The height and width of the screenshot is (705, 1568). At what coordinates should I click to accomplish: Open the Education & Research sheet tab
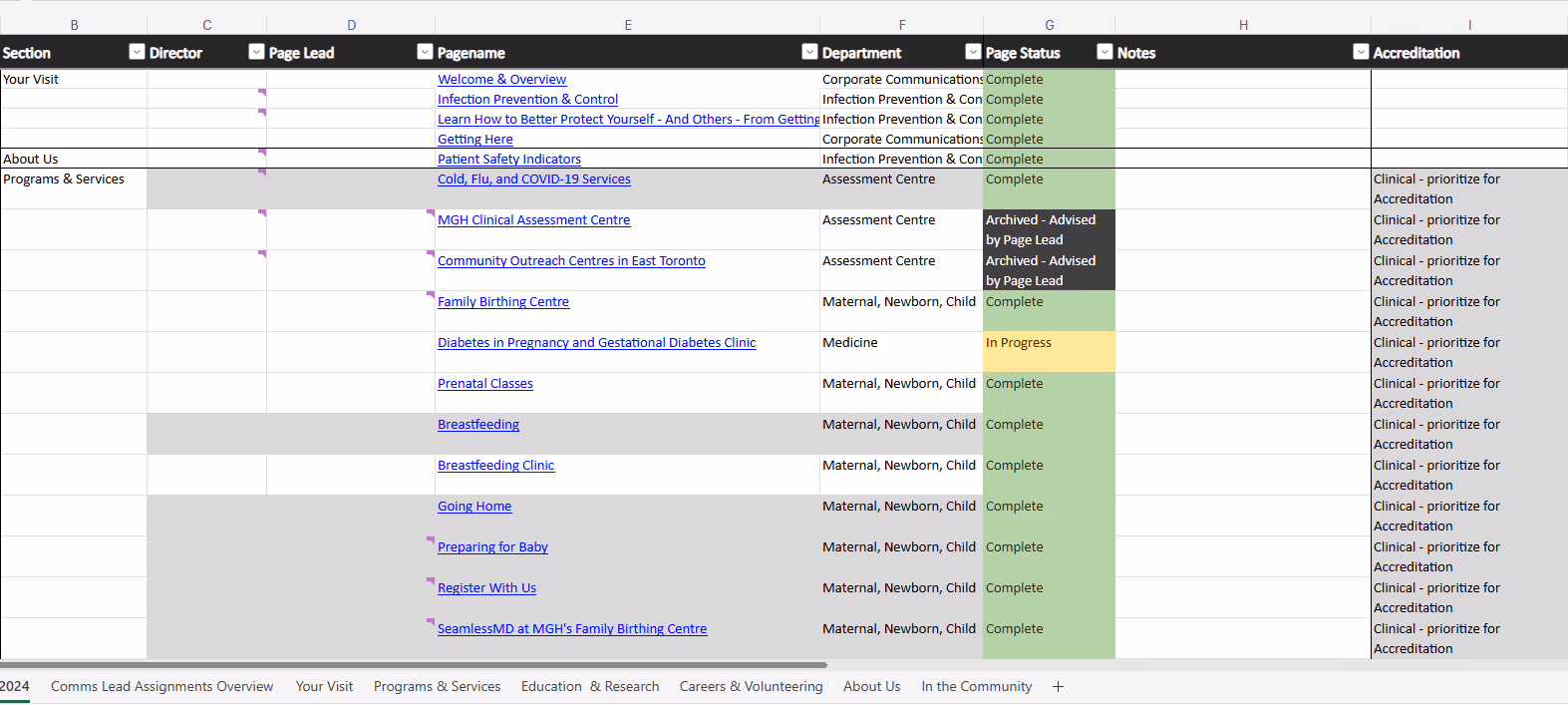[x=590, y=686]
